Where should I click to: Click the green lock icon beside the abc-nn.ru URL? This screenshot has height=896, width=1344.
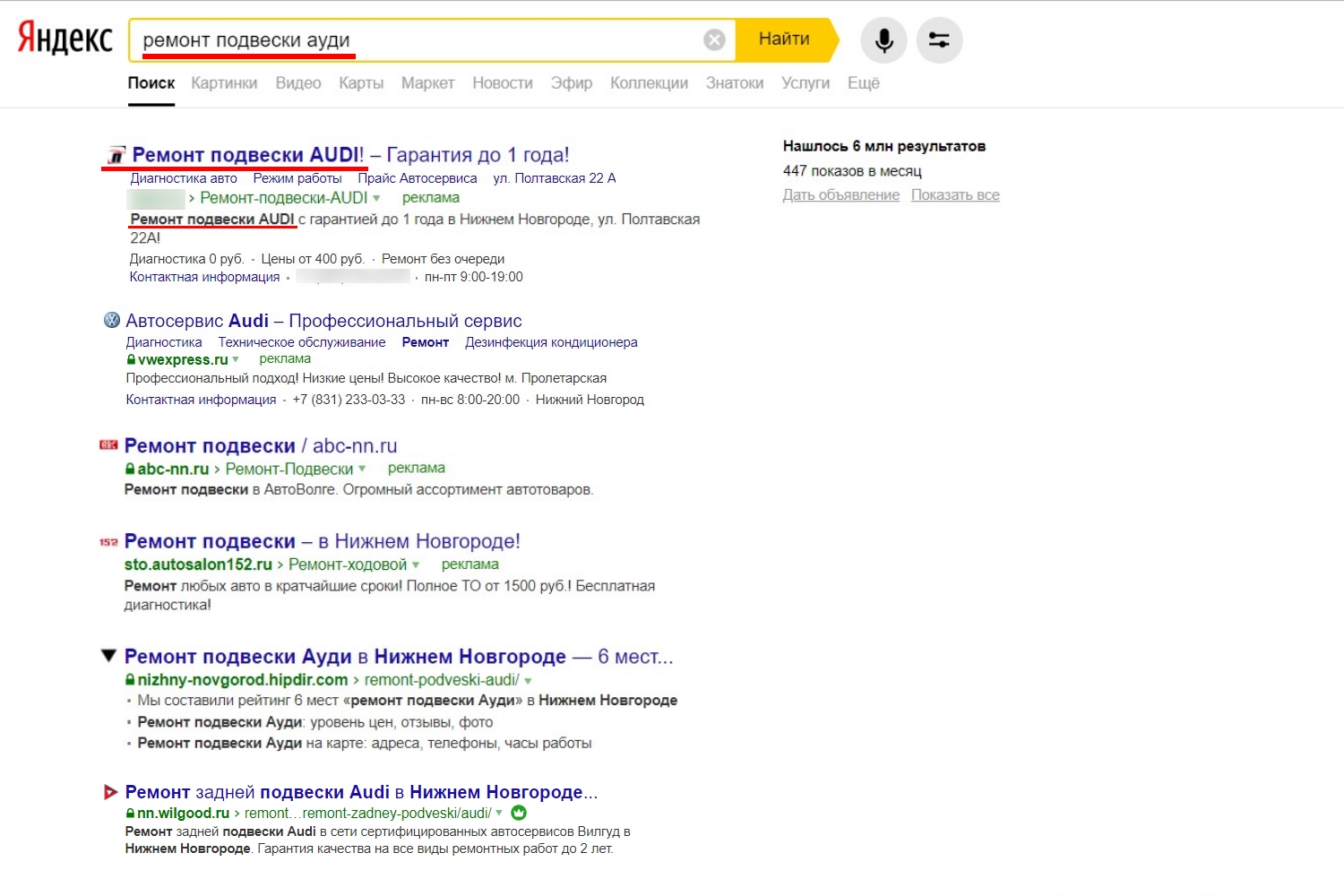(x=130, y=470)
